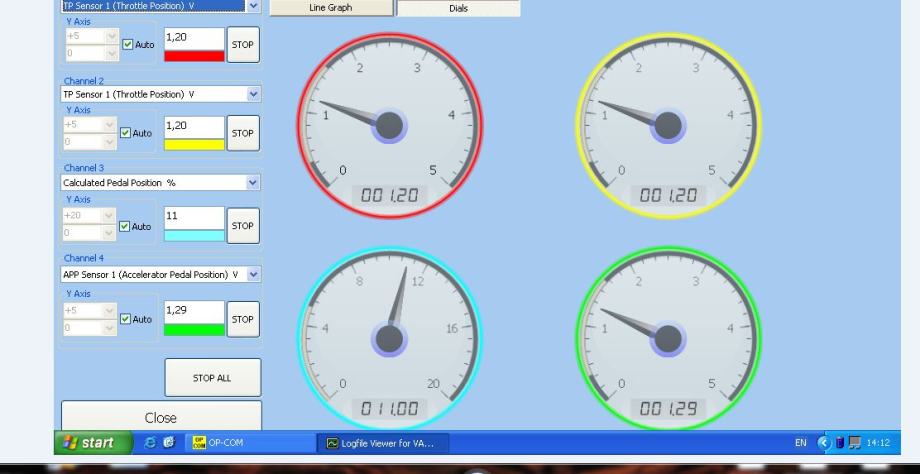Toggle Auto checkbox for the top channel Y Axis
The width and height of the screenshot is (920, 474).
pos(128,45)
